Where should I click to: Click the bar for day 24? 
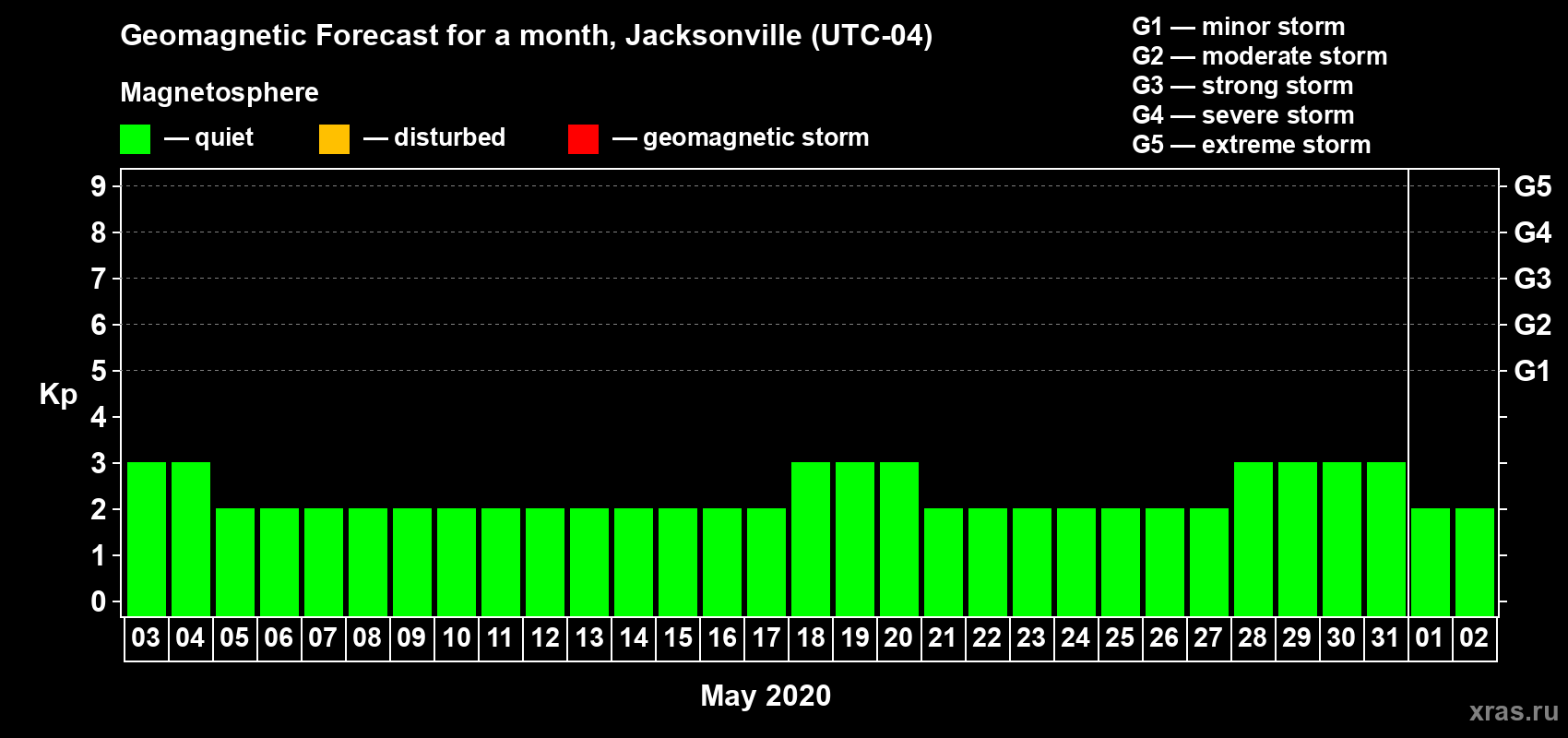(x=1076, y=562)
